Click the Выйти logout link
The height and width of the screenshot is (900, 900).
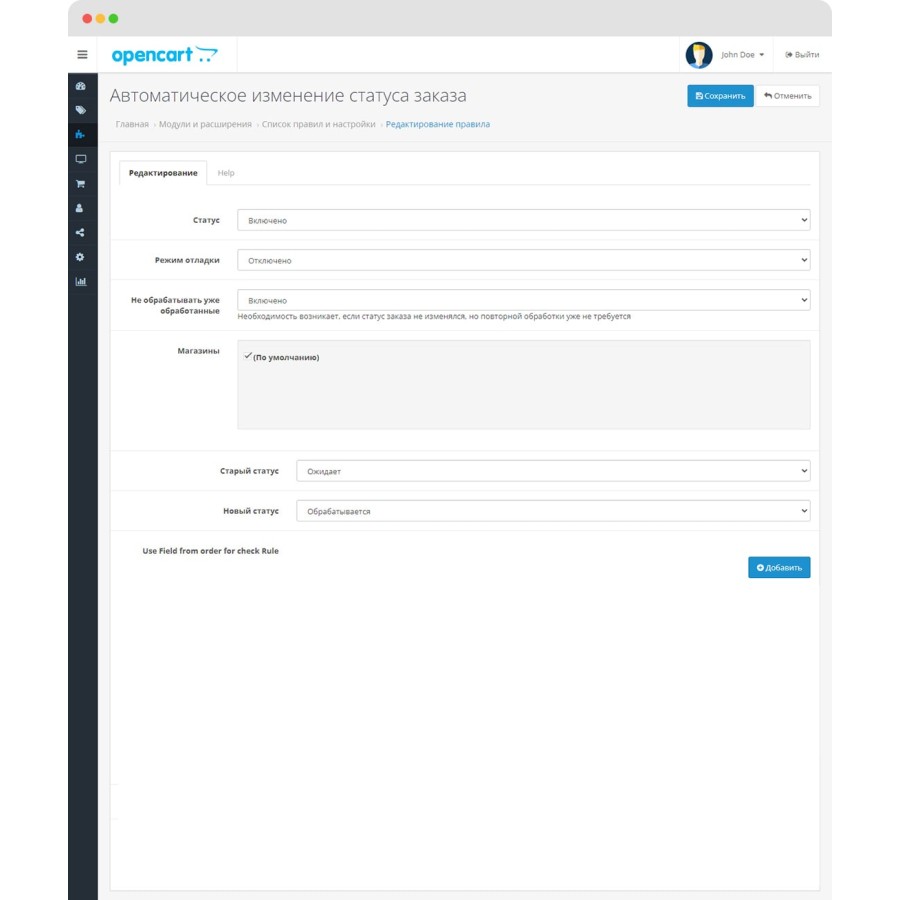802,55
